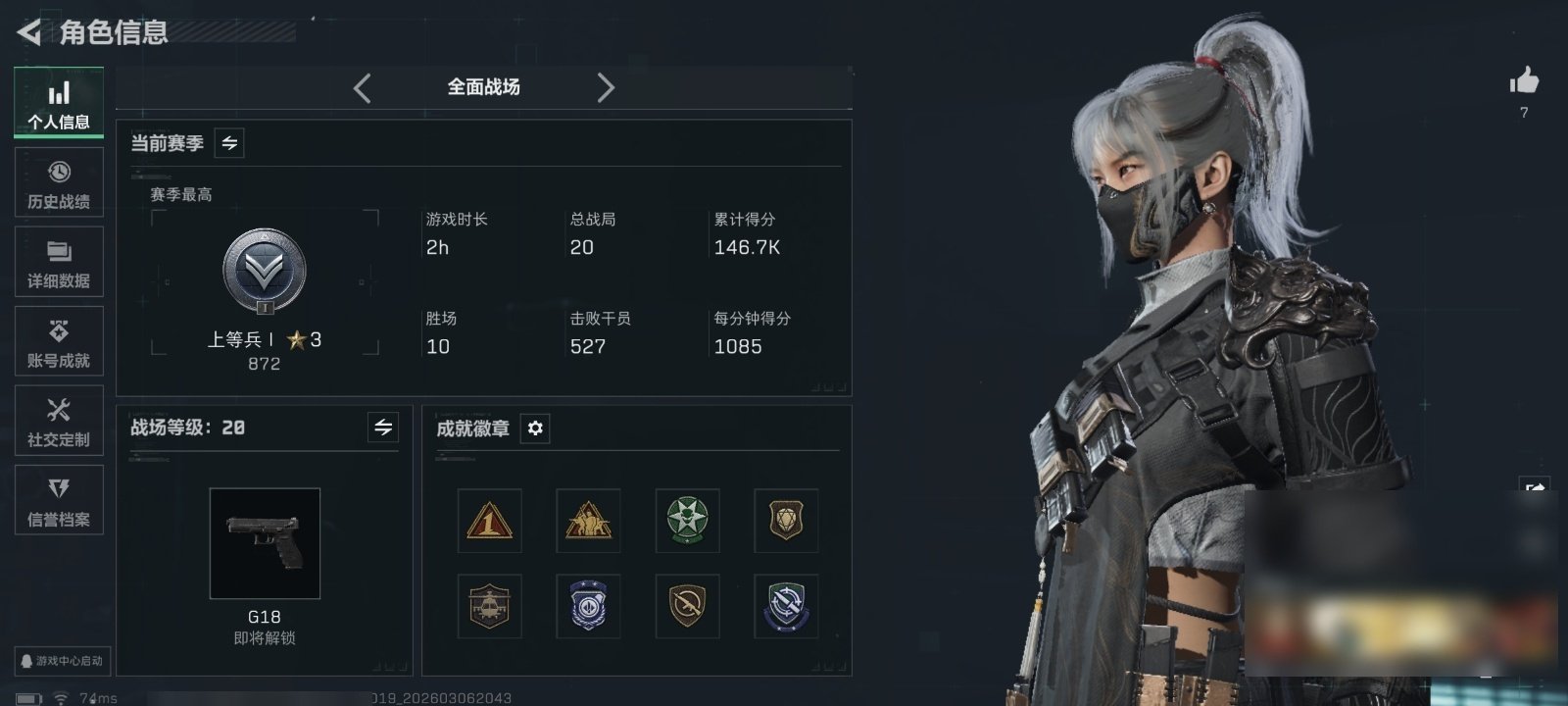Select the helicopter achievement badge
1568x706 pixels.
tap(489, 606)
